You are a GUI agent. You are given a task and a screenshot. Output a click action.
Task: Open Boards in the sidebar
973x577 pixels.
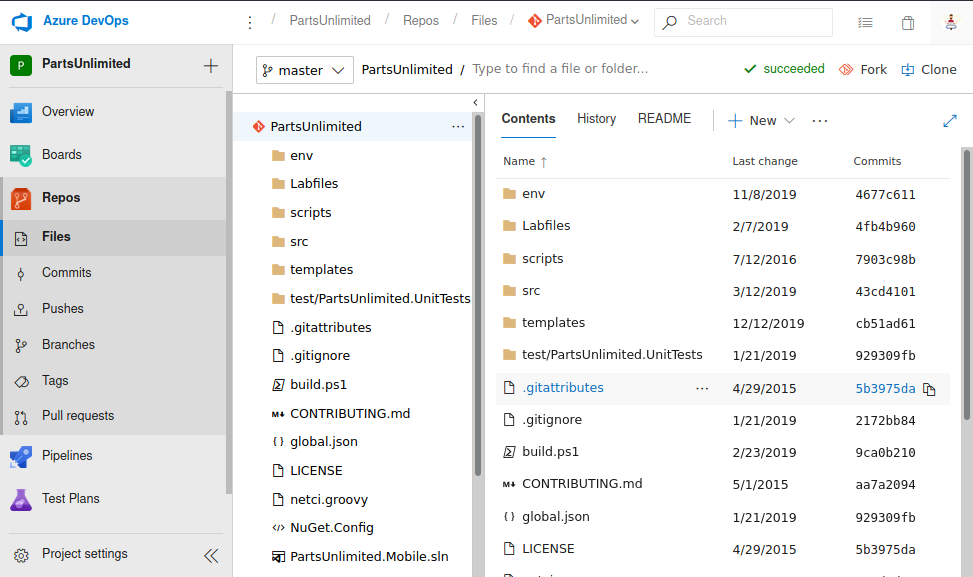[61, 154]
